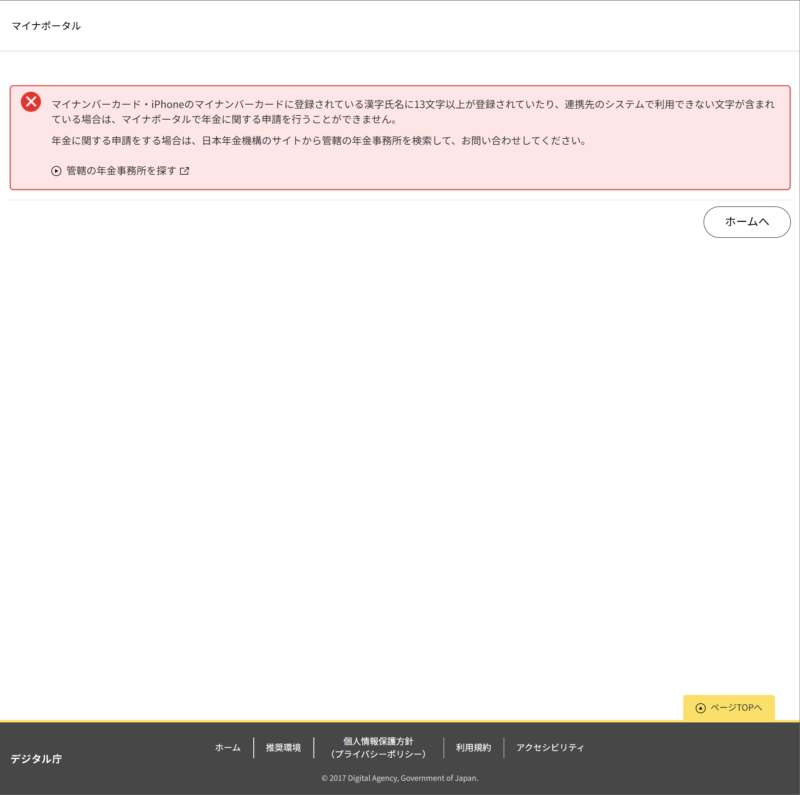The height and width of the screenshot is (795, 800).
Task: Click the デジタル庁 logo in the footer
Action: tap(36, 759)
